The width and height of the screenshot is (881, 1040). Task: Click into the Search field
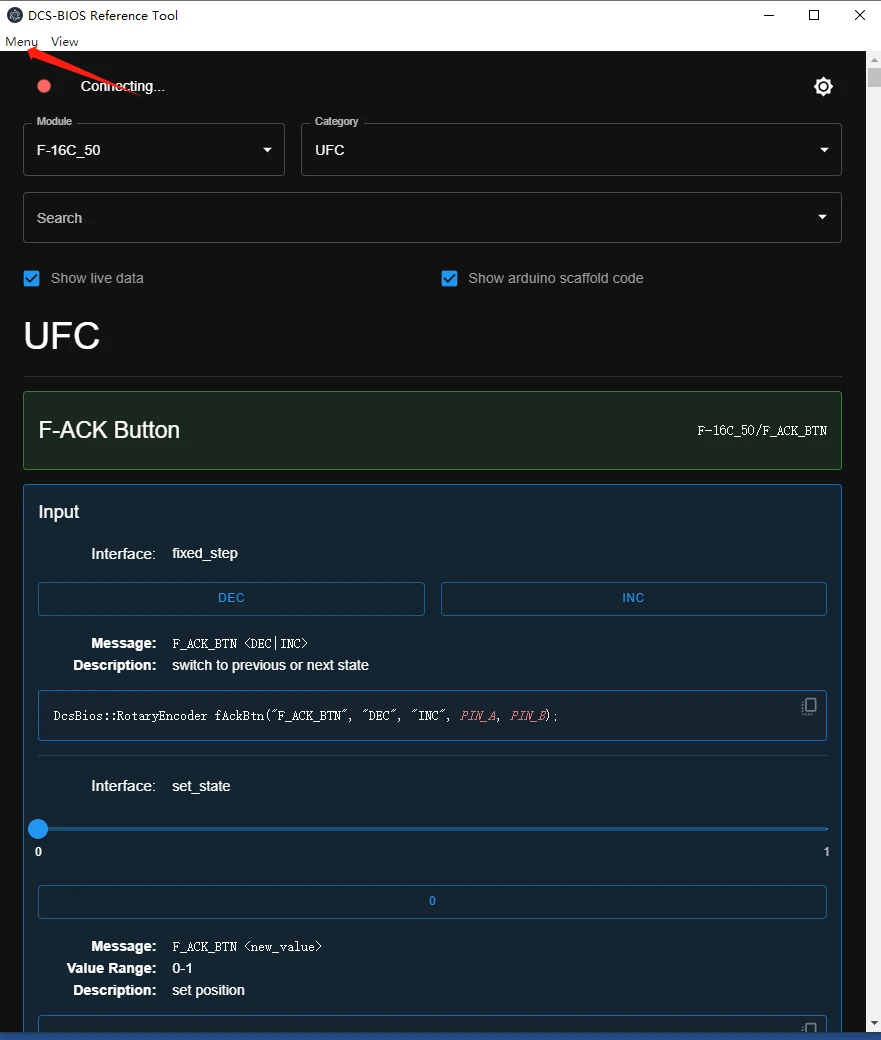click(400, 218)
